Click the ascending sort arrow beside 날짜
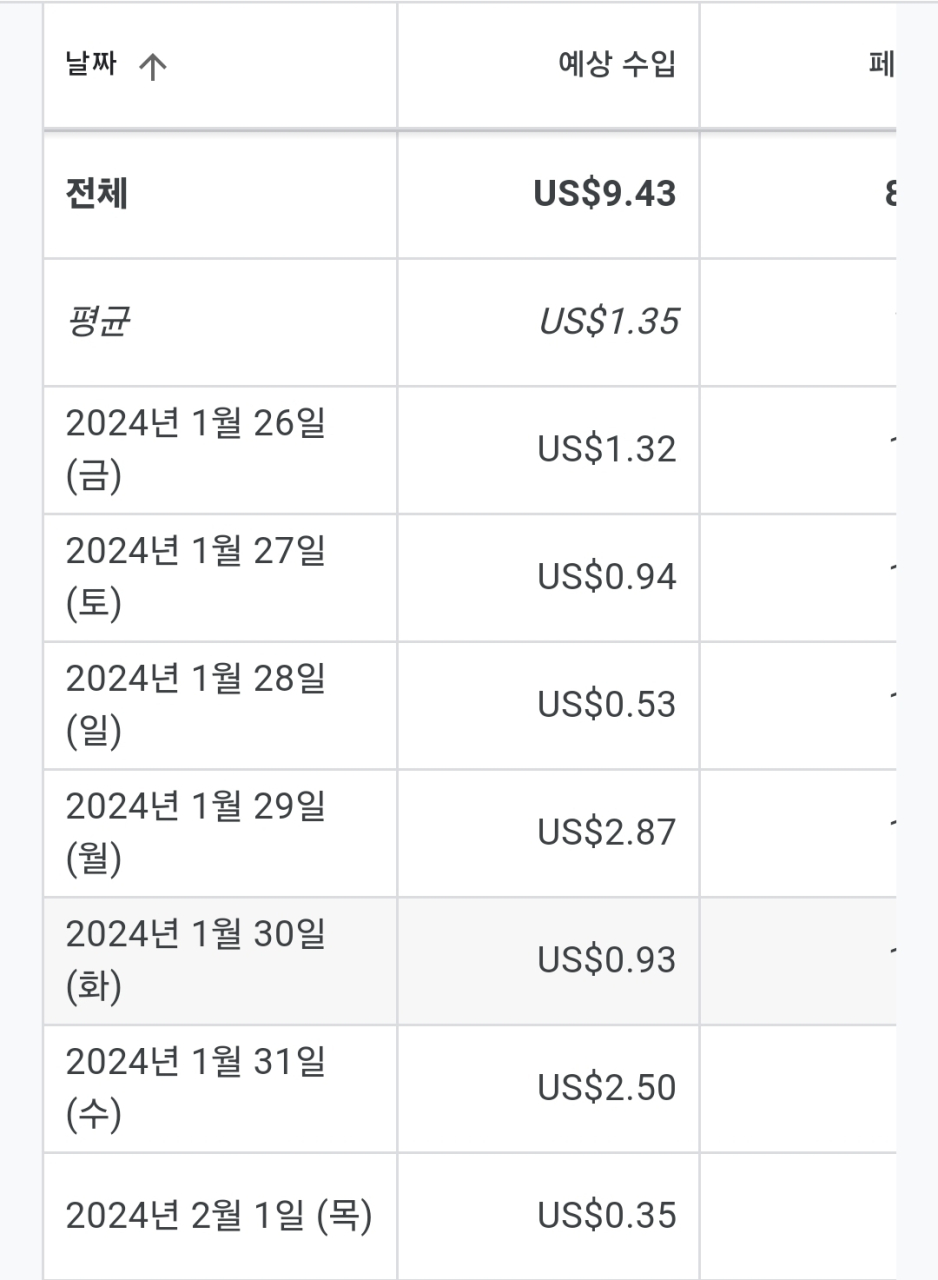938x1280 pixels. pos(152,68)
